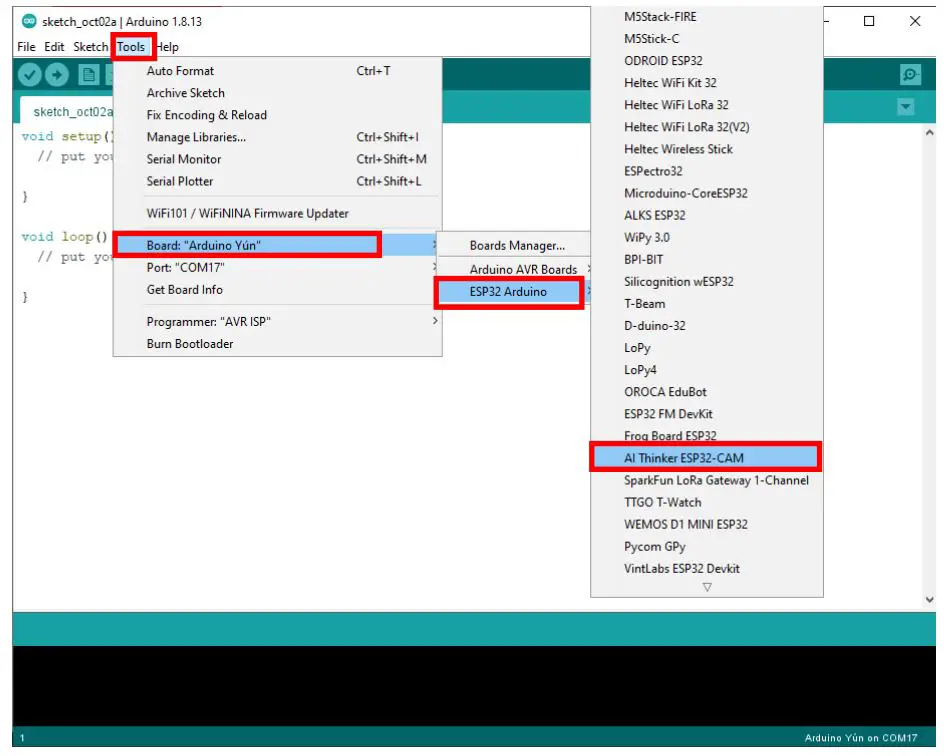The width and height of the screenshot is (944, 756).
Task: Expand Programmer: "AVR ISP" submenu
Action: coord(278,322)
